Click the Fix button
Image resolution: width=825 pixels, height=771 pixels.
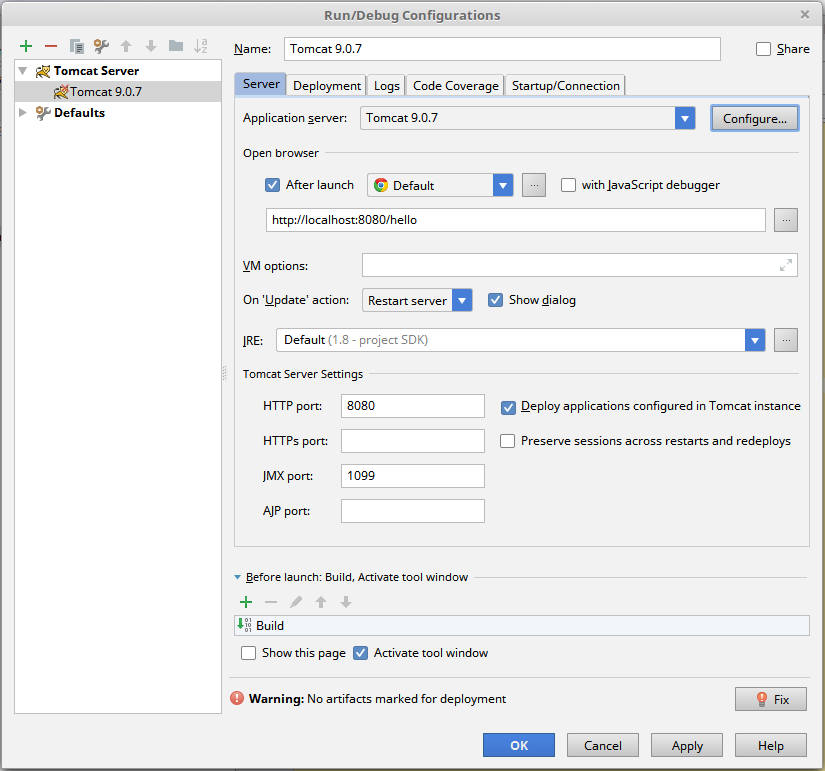pos(771,699)
